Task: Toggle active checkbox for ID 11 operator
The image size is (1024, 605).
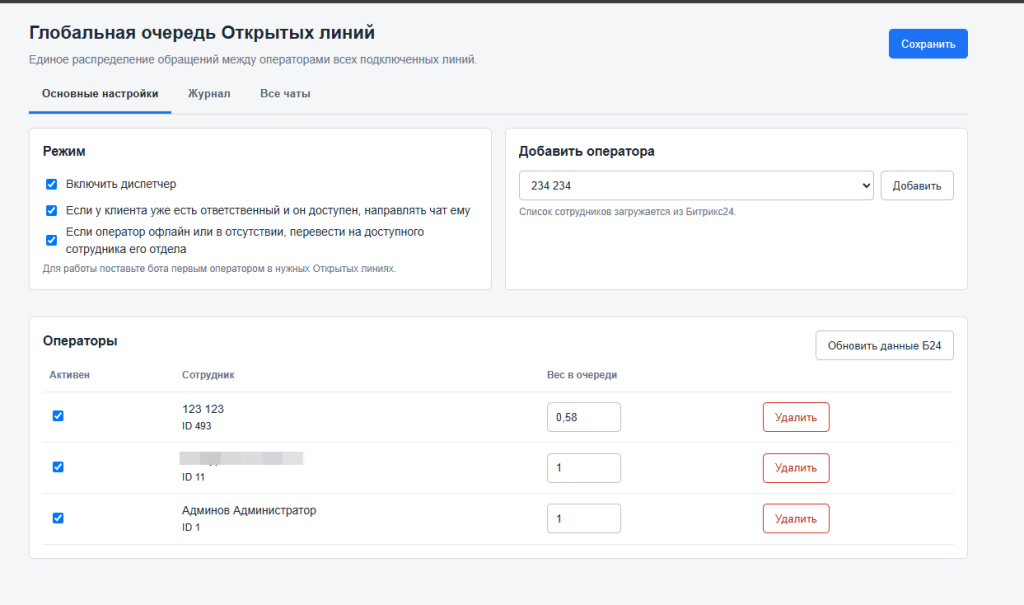Action: [x=58, y=467]
